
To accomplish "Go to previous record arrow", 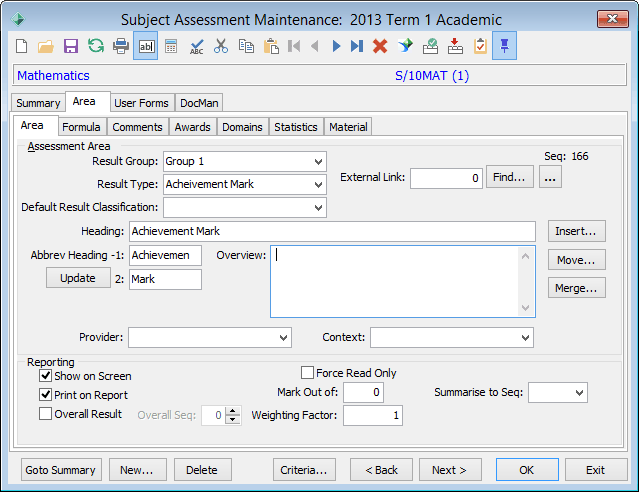I will click(x=315, y=46).
